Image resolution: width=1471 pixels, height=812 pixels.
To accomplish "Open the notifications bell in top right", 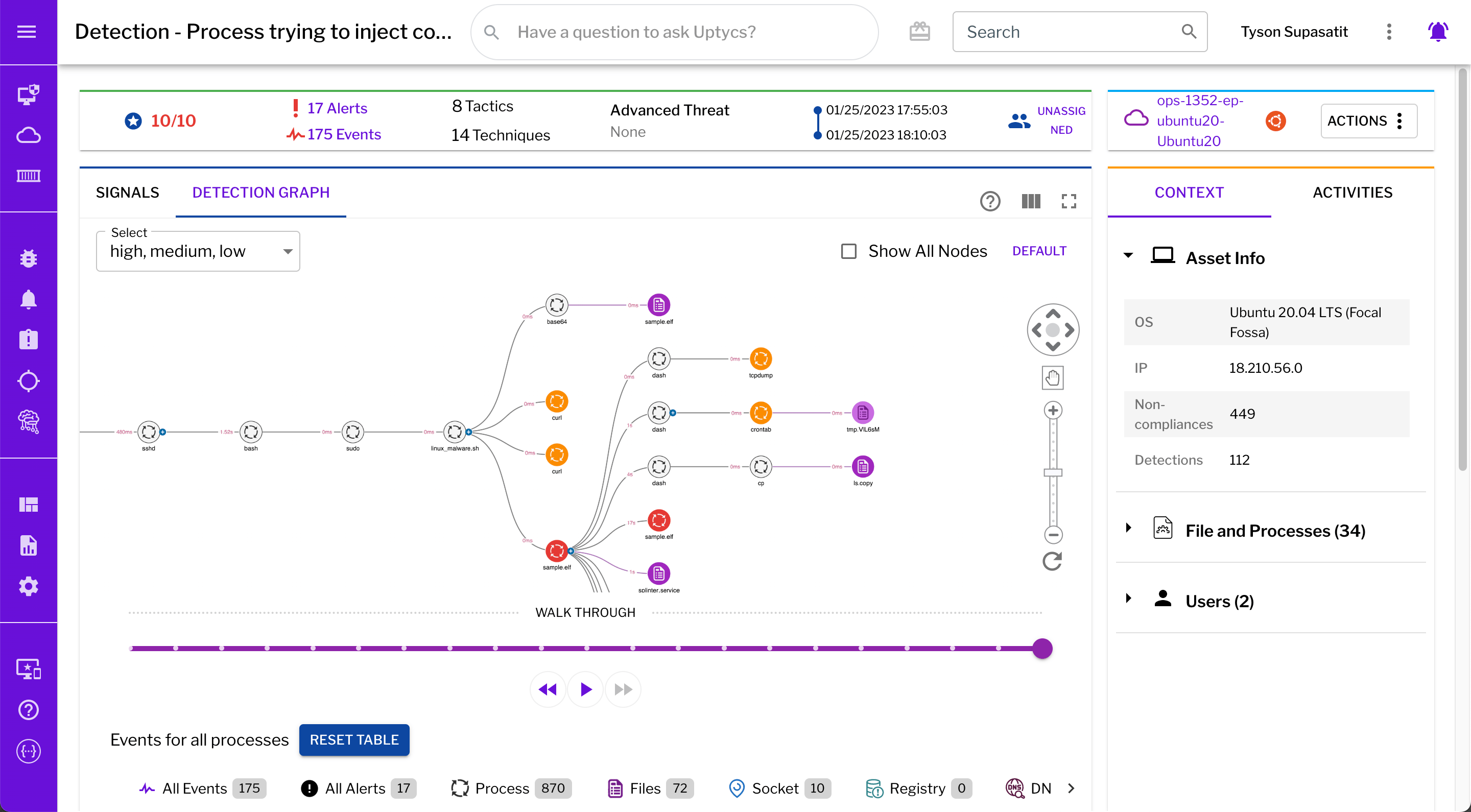I will (x=1437, y=32).
